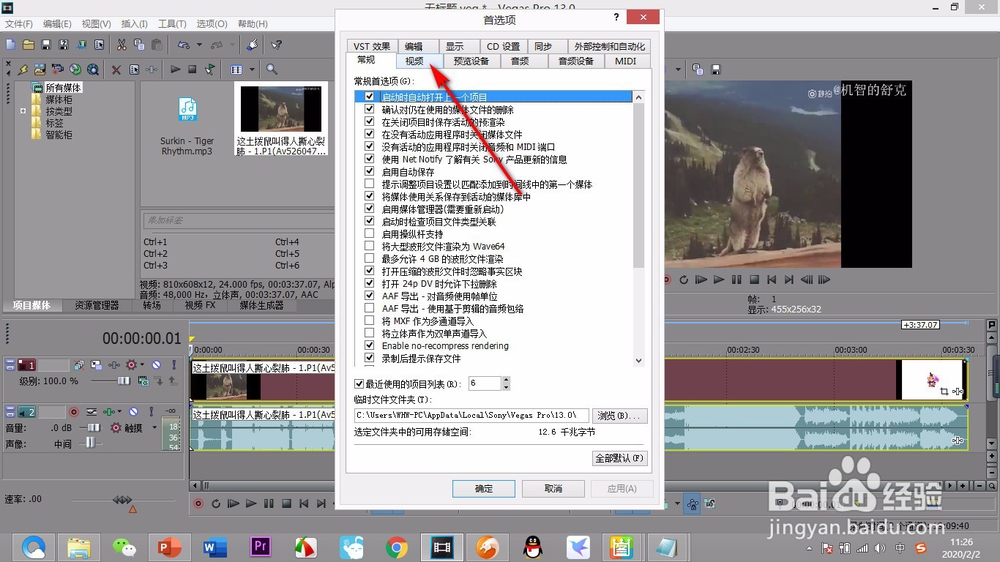Switch to the 资源管理器 panel tab
Image resolution: width=1000 pixels, height=562 pixels.
point(96,306)
